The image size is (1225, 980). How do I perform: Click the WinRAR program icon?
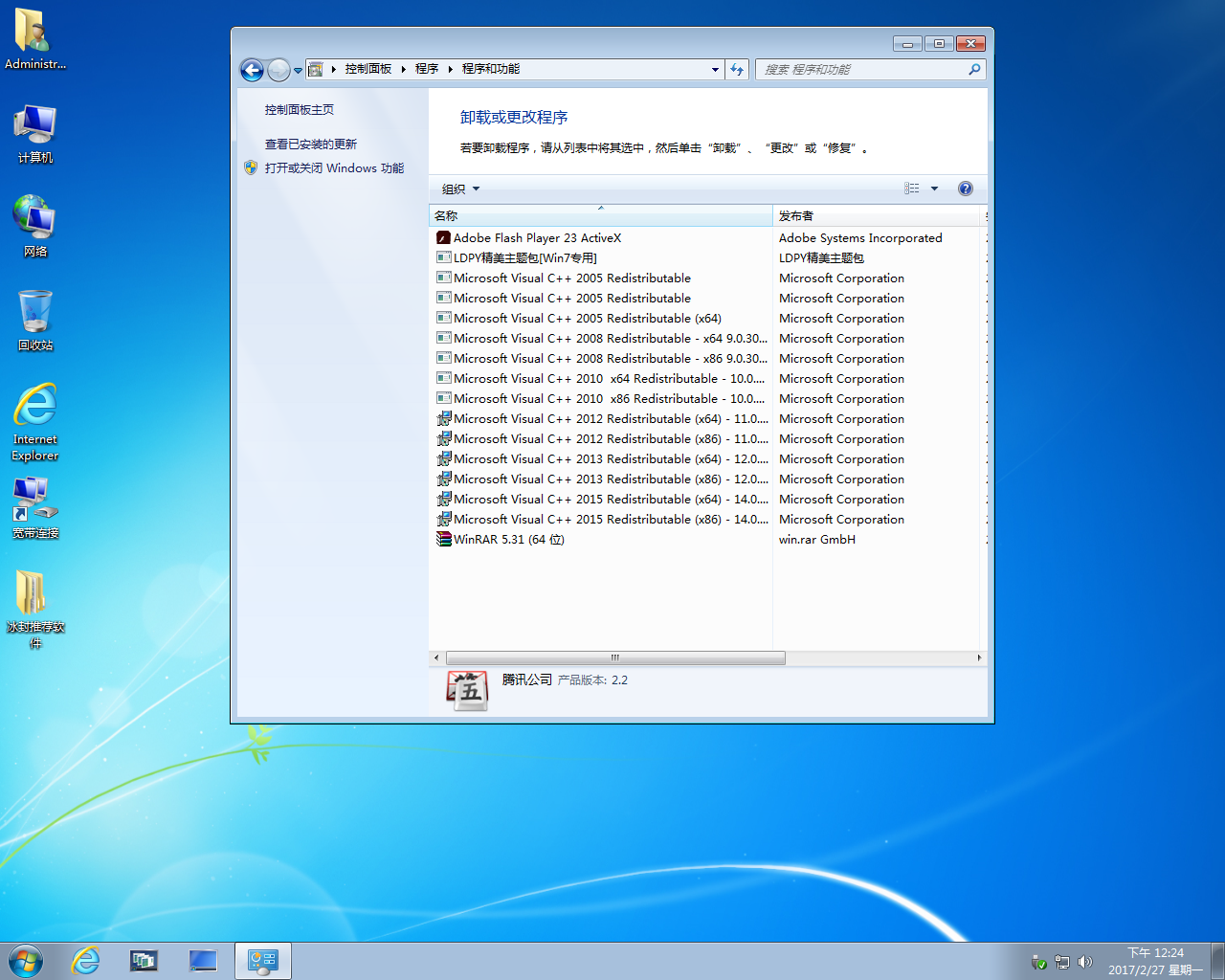point(443,539)
